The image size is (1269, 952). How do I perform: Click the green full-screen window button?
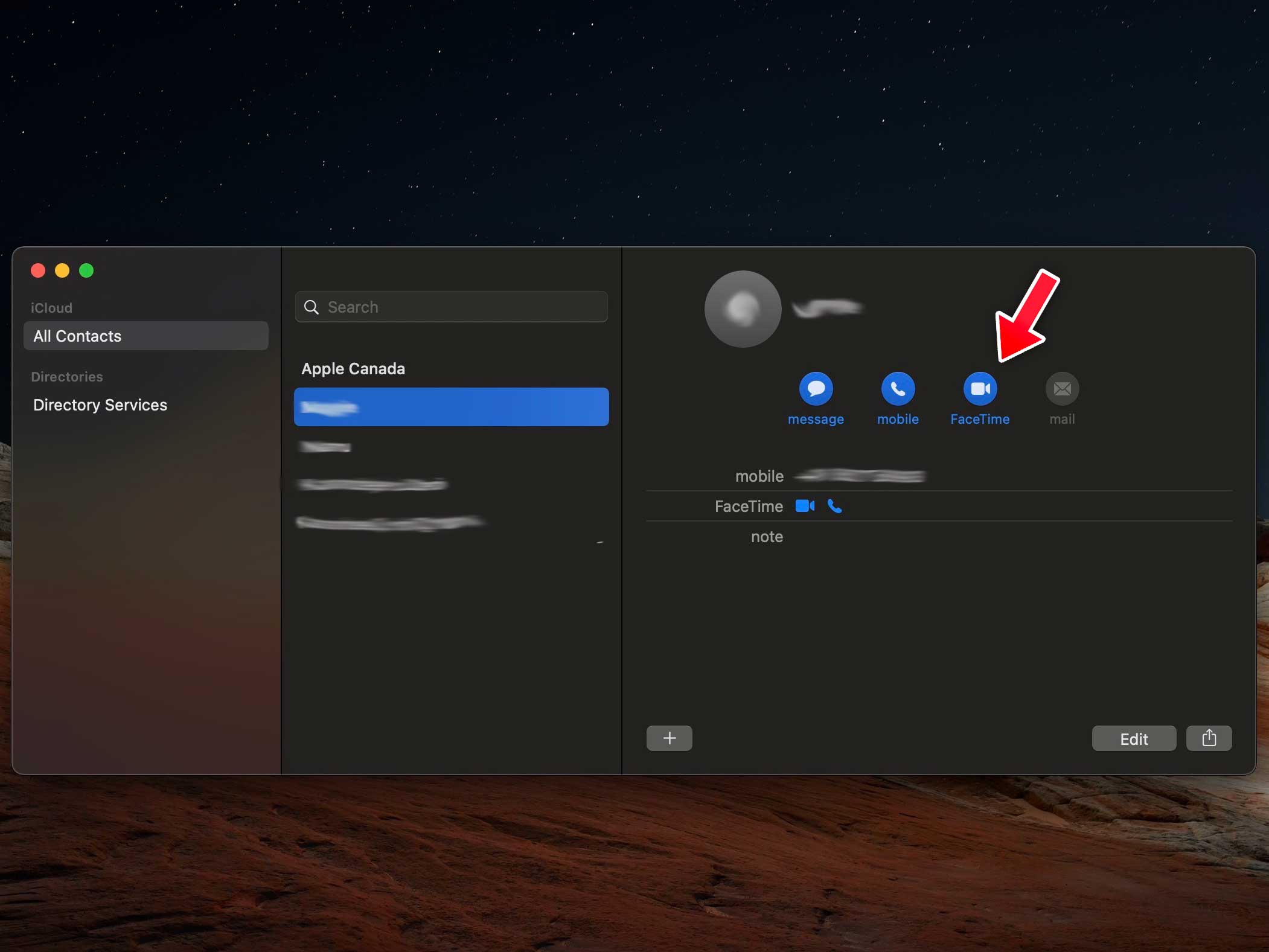coord(86,270)
